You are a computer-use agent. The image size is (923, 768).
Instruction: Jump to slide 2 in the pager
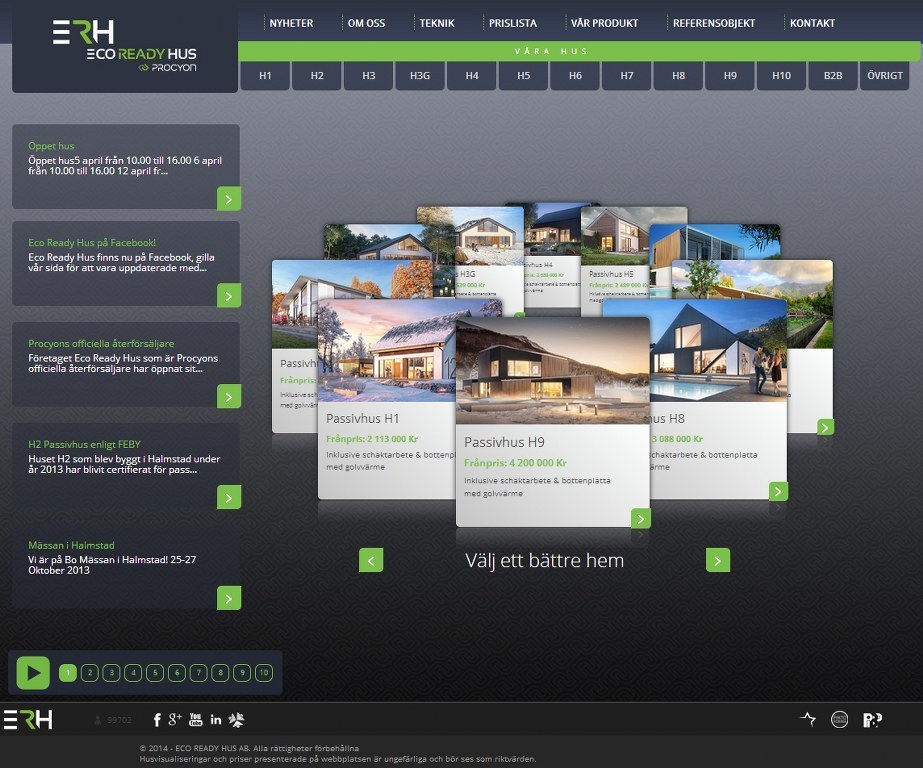(x=89, y=673)
